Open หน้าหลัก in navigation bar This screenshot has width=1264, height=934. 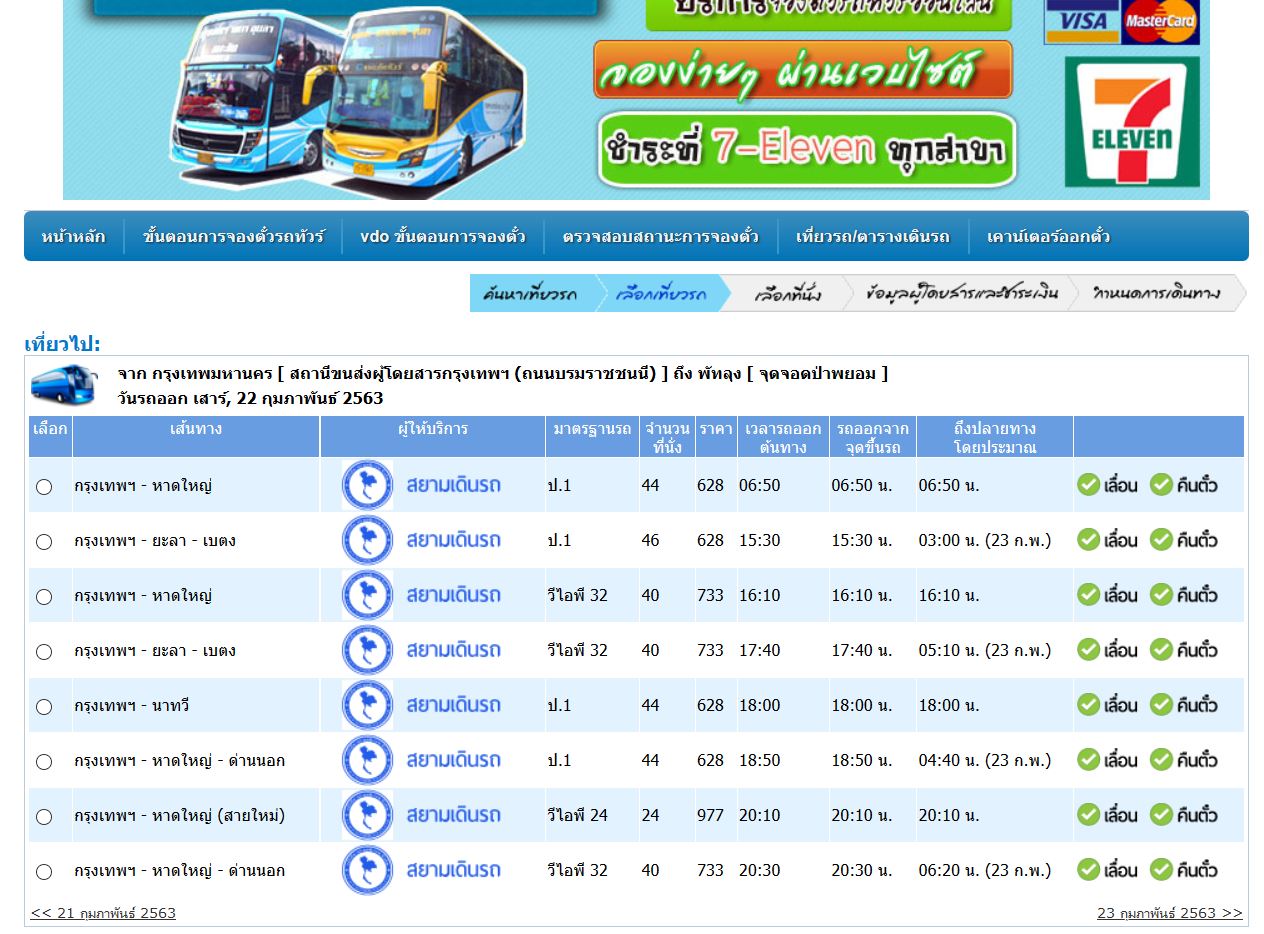coord(73,237)
